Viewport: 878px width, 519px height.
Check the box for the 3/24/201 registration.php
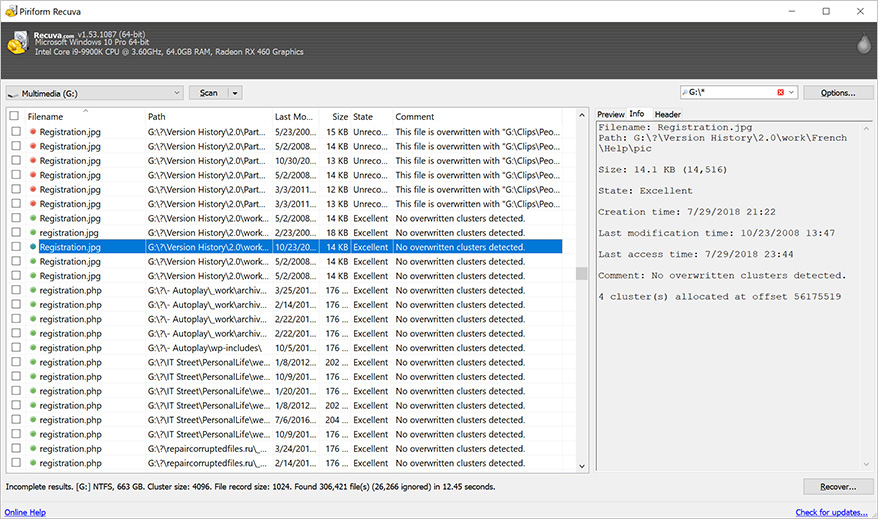pyautogui.click(x=16, y=448)
